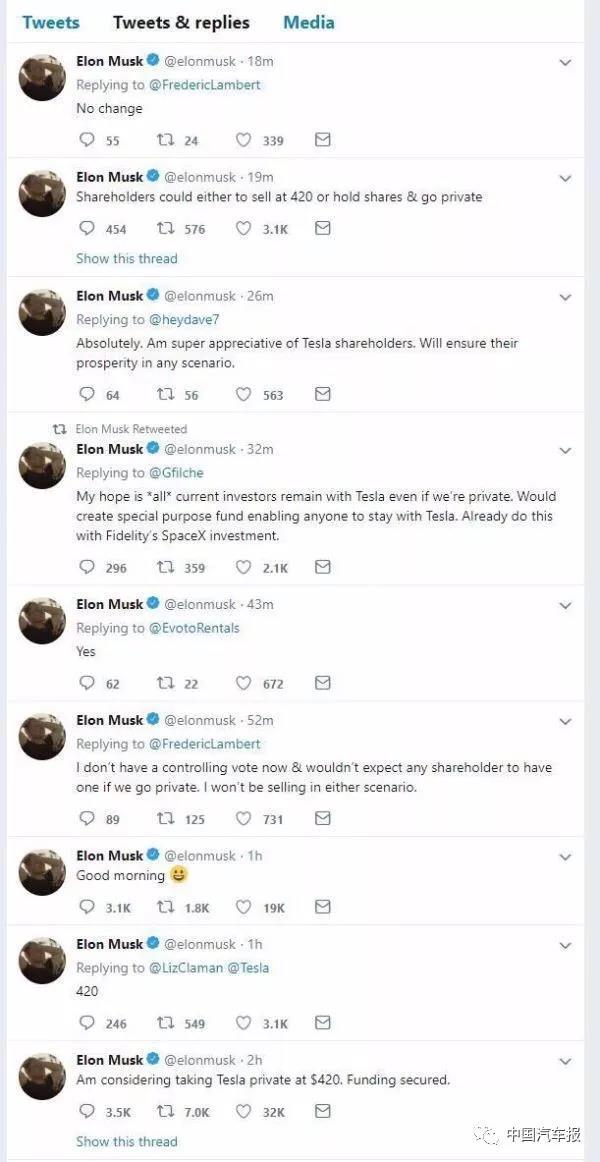Click 'Show this thread' under Shareholders tweet

coord(126,258)
